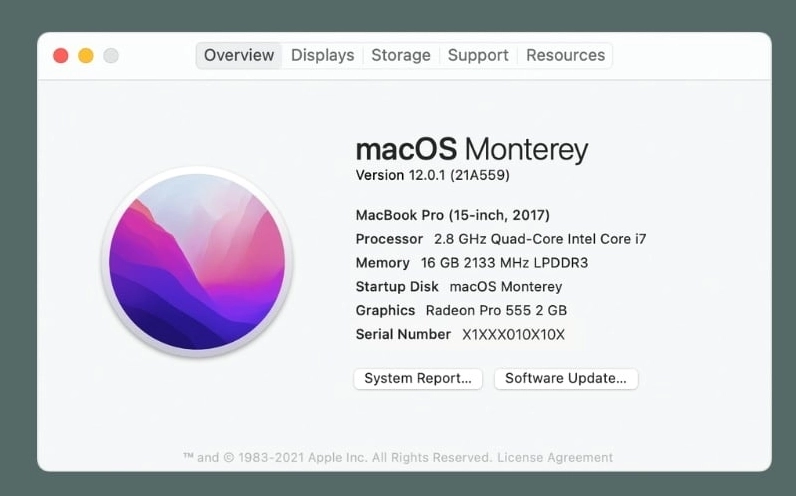Show the Resources tab

(565, 55)
